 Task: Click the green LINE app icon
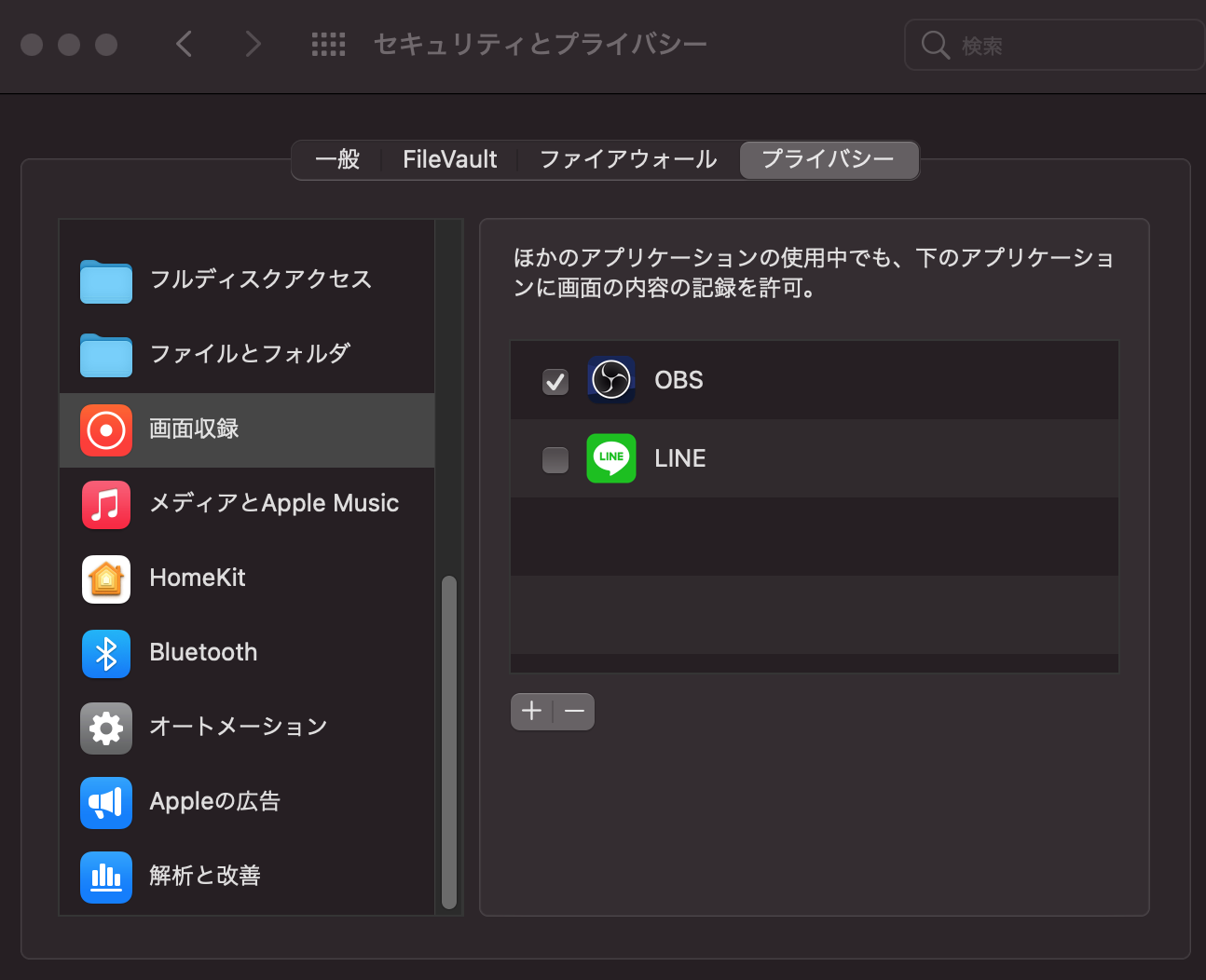pos(611,457)
